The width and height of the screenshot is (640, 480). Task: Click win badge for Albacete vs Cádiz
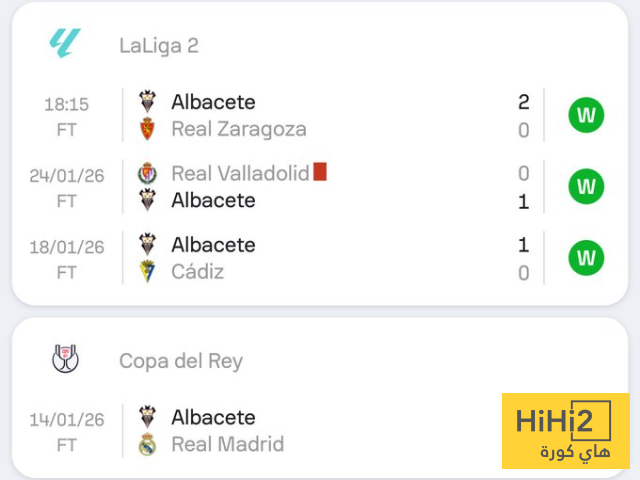pyautogui.click(x=586, y=258)
